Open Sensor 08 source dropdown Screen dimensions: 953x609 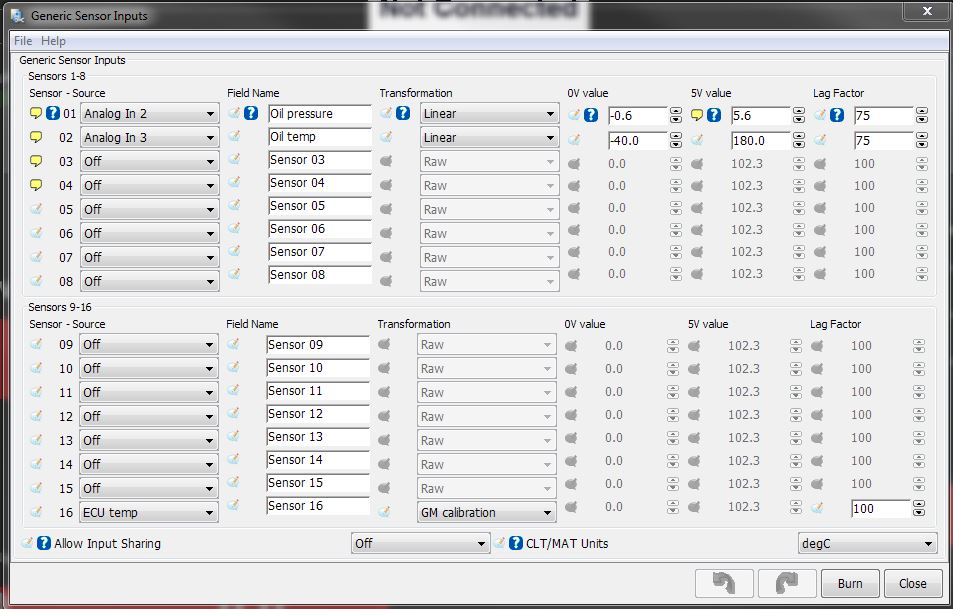150,281
